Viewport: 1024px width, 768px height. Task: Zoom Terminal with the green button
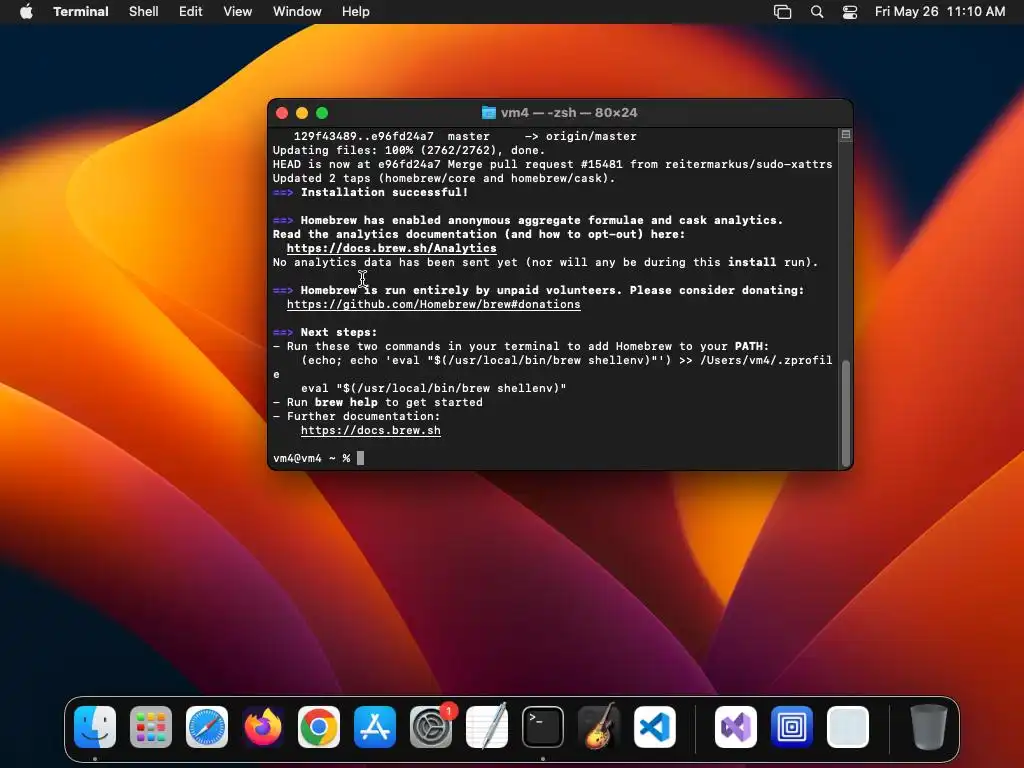tap(322, 113)
